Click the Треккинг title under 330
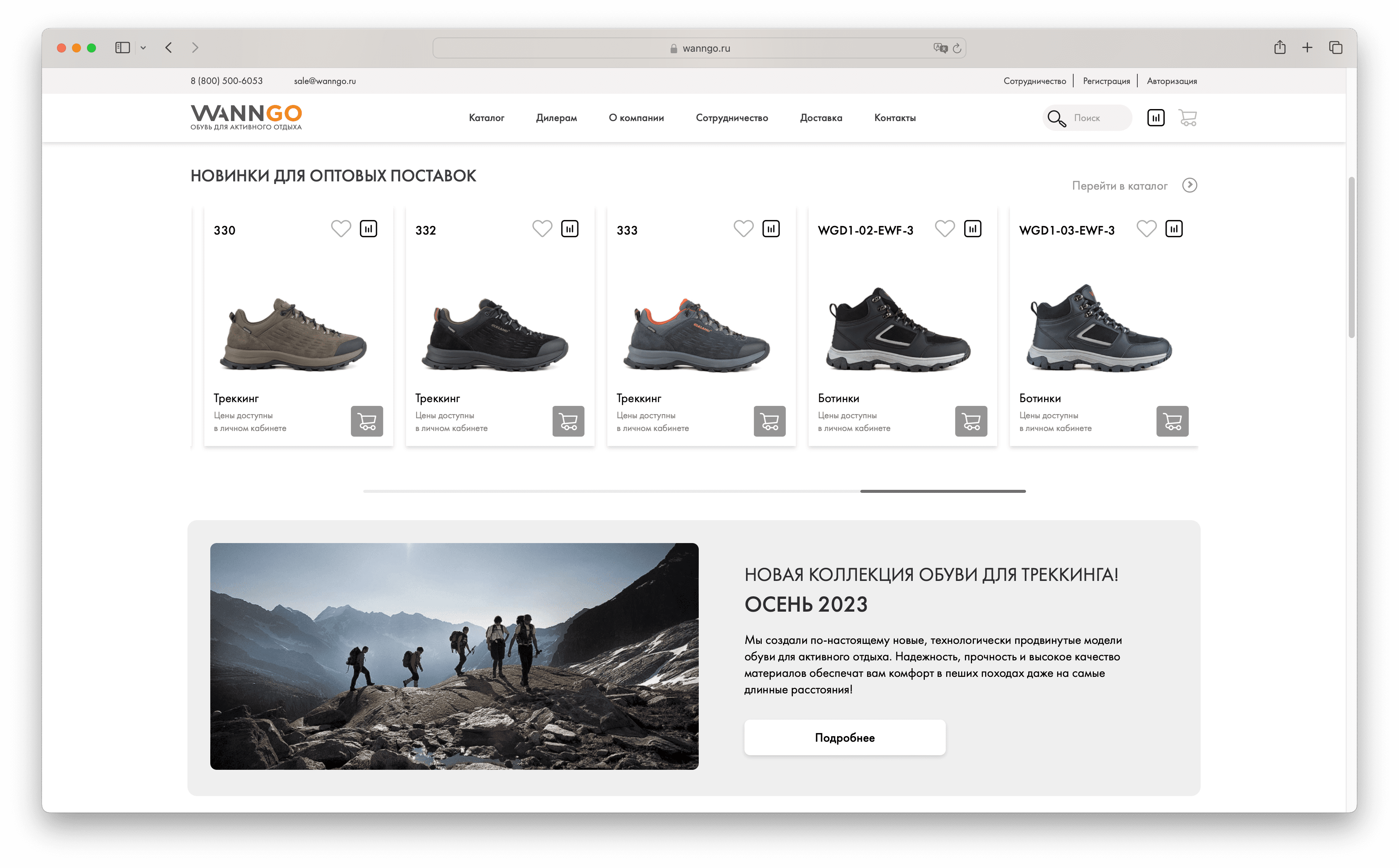Screen dimensions: 1399x868 click(236, 398)
